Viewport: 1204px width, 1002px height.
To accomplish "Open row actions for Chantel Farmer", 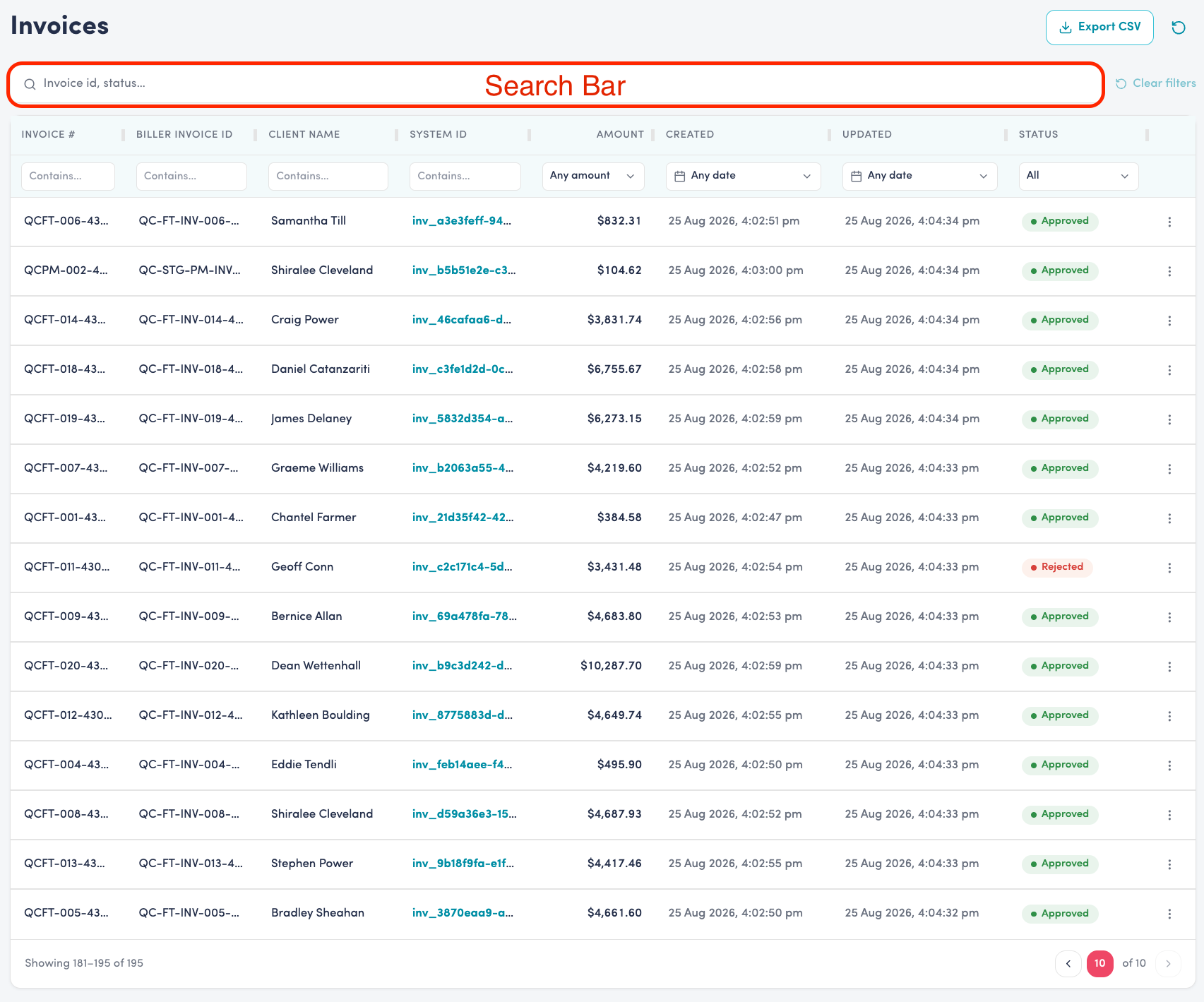I will tap(1169, 518).
